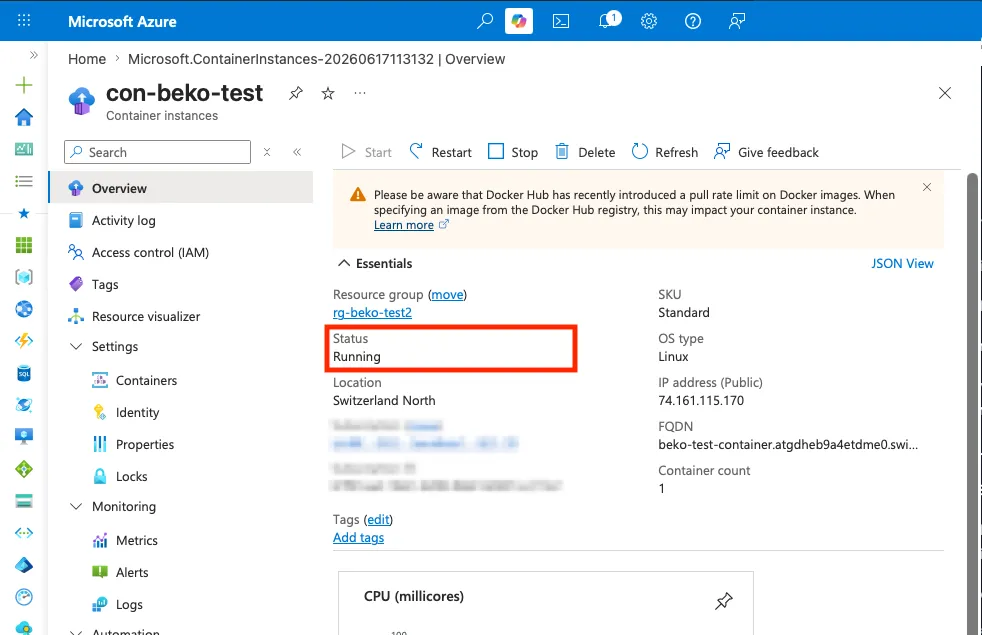982x635 pixels.
Task: Open Resource groups cube icon in sidebar
Action: pos(24,277)
